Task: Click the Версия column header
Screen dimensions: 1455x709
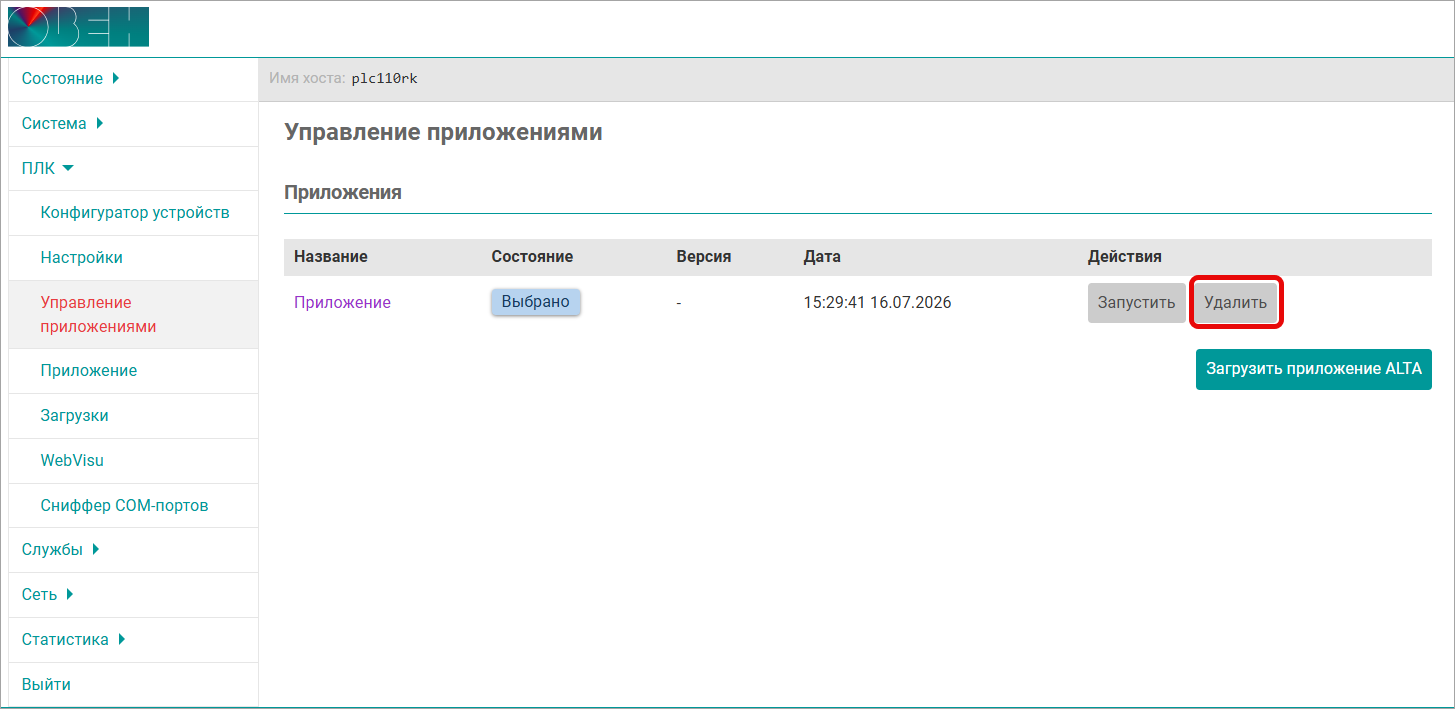Action: pos(704,257)
